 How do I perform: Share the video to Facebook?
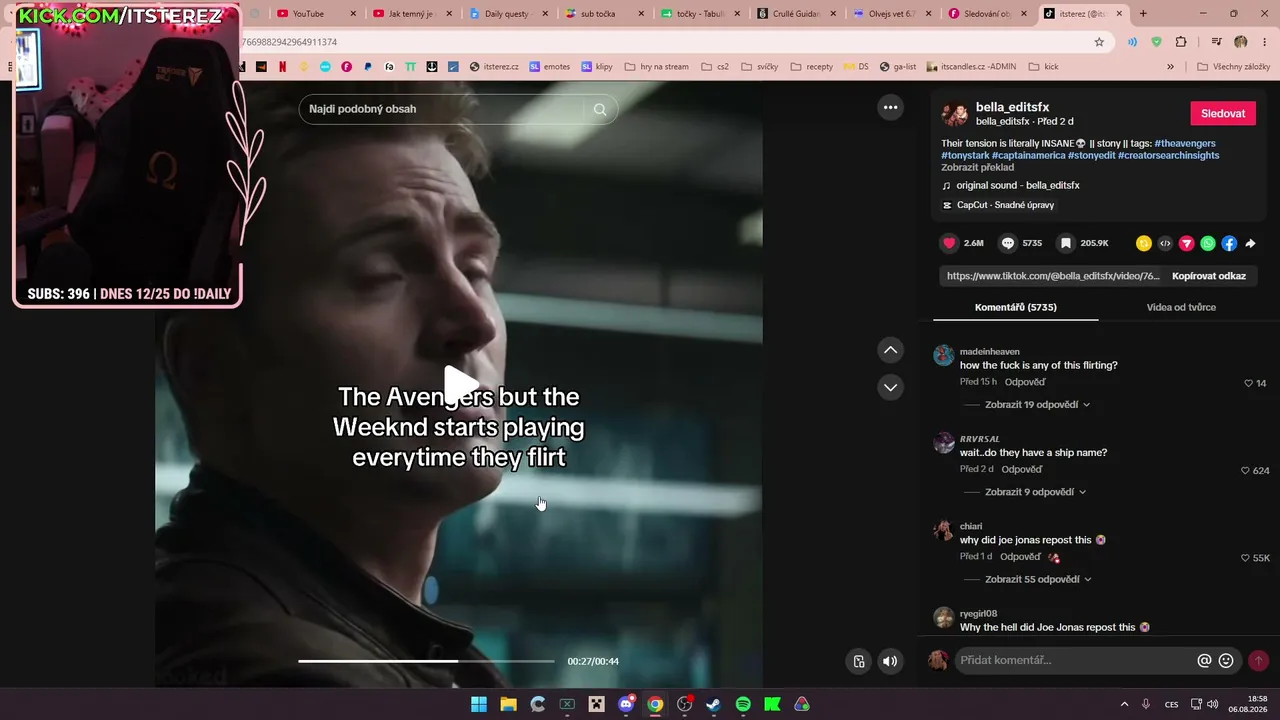point(1229,243)
